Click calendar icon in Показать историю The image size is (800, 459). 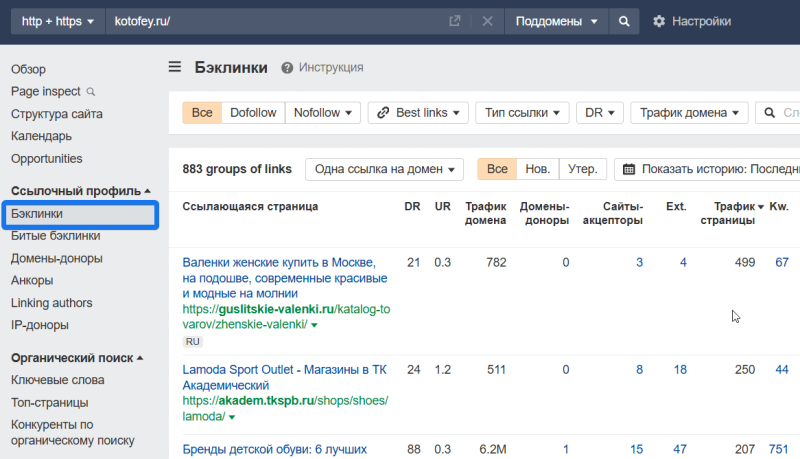click(x=629, y=169)
